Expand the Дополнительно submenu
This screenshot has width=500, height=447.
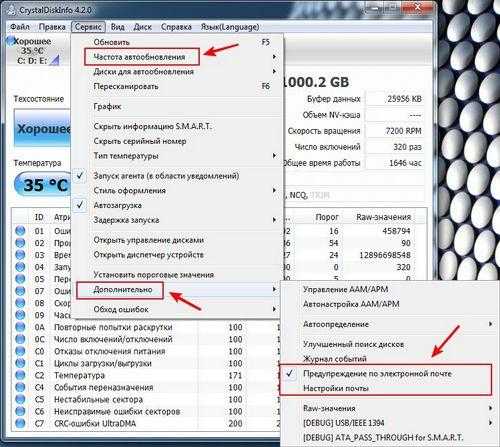177,289
